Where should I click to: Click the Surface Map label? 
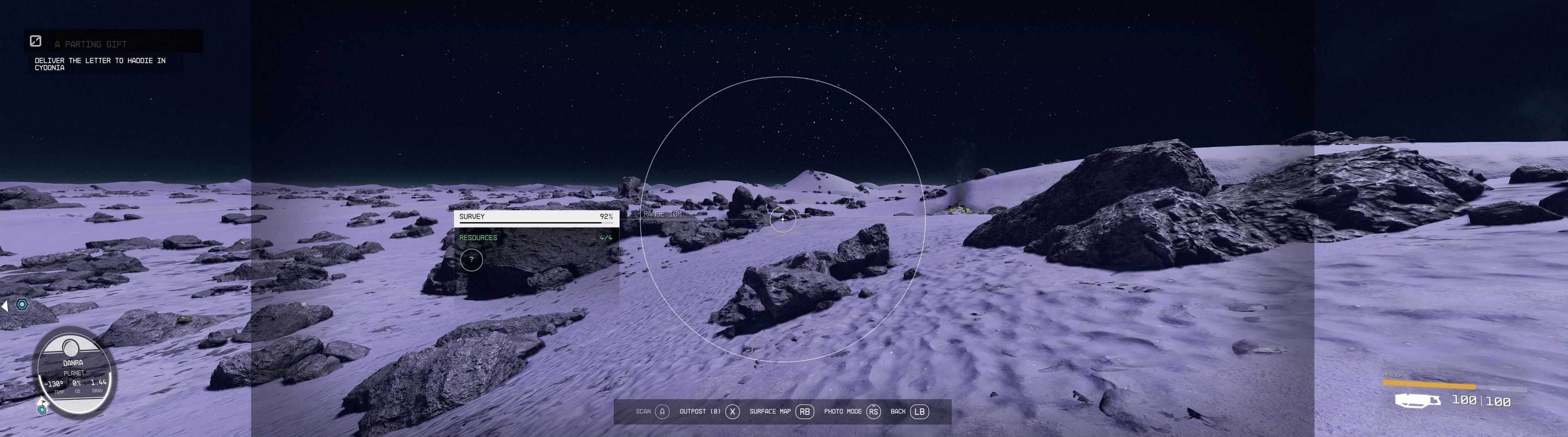pyautogui.click(x=770, y=412)
